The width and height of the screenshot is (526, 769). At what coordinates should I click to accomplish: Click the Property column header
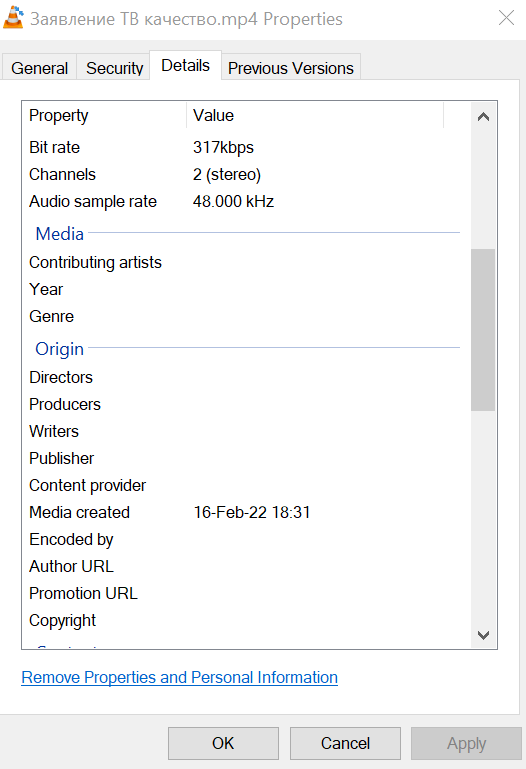pos(104,115)
